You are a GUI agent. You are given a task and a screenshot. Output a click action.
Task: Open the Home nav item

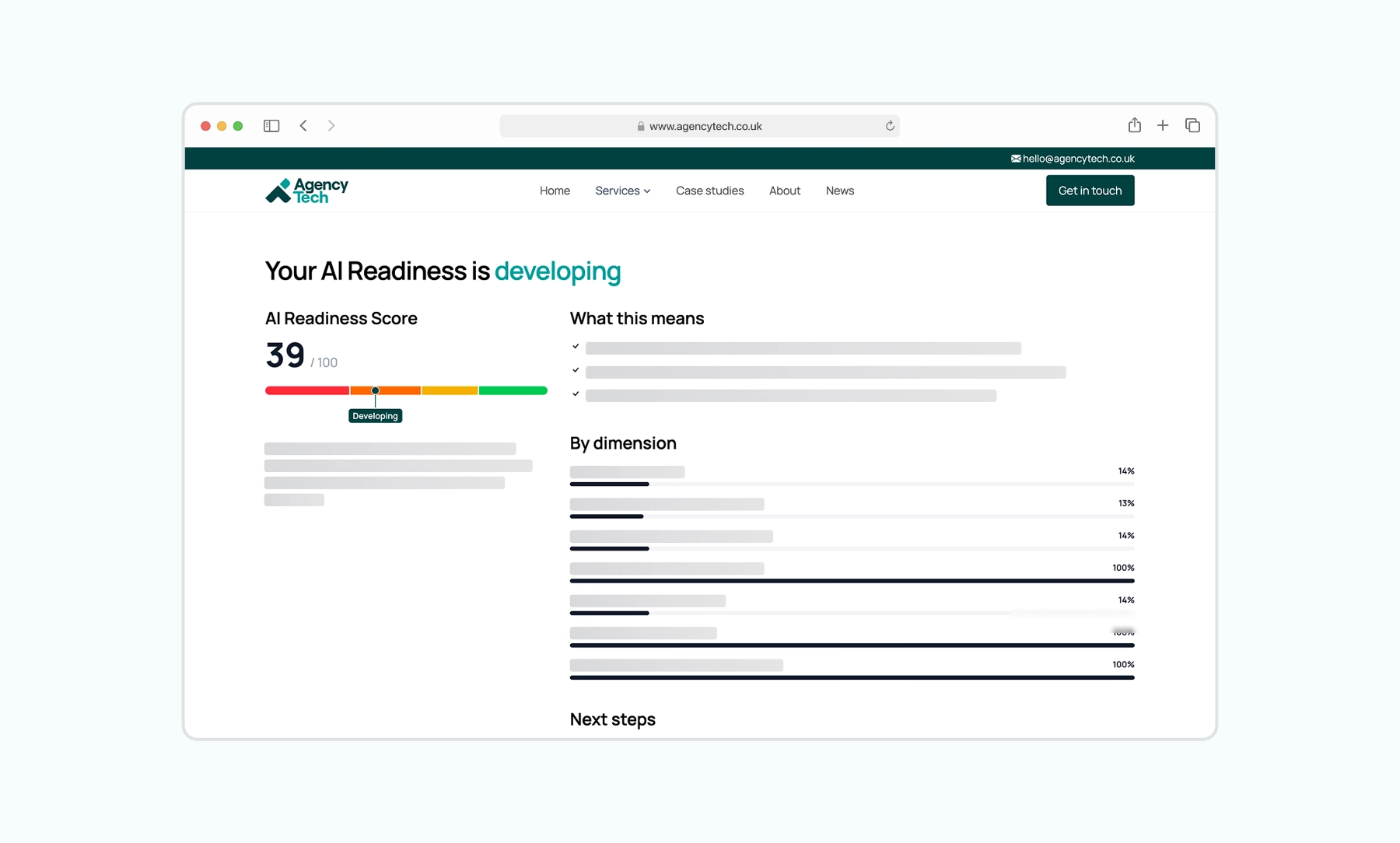(555, 191)
